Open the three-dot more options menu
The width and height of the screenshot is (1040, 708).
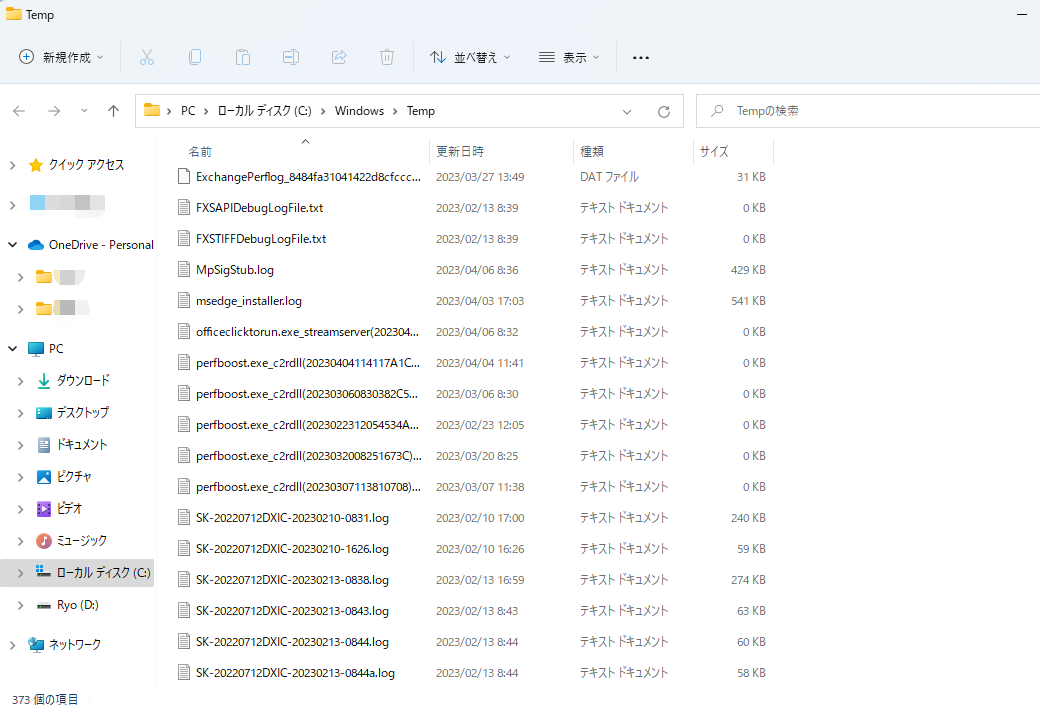click(641, 57)
